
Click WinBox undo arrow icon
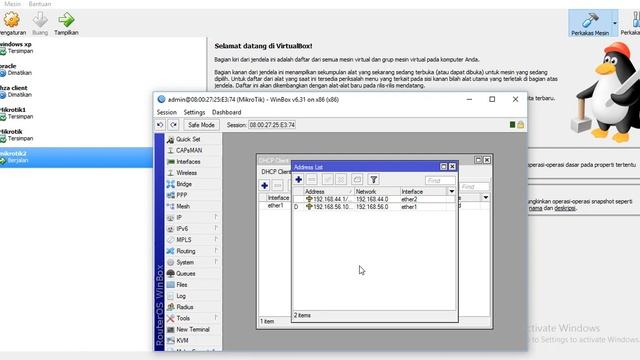click(x=160, y=125)
